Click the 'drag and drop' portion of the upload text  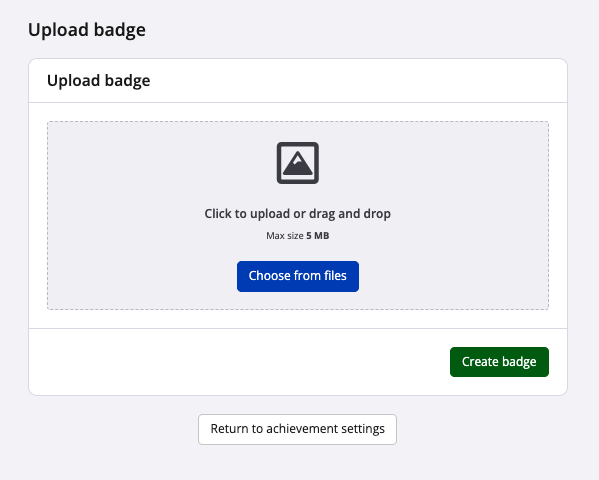[350, 214]
